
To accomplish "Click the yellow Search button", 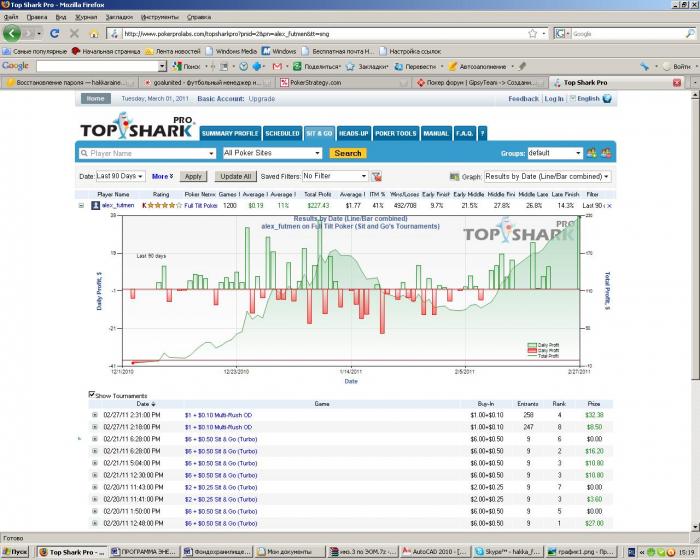I will coord(348,153).
